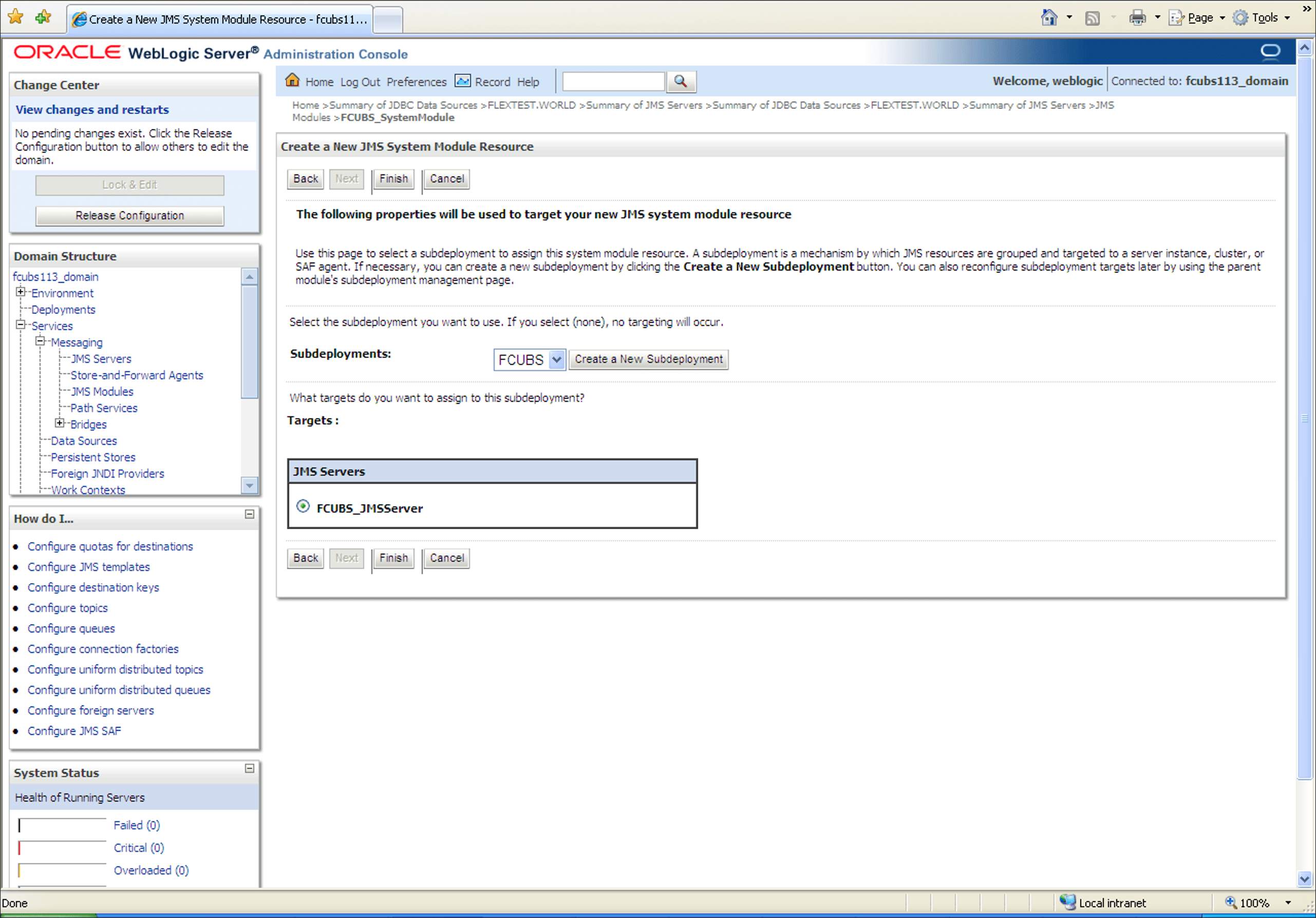The width and height of the screenshot is (1316, 918).
Task: Click the Add to Favorites star icon
Action: pos(43,17)
